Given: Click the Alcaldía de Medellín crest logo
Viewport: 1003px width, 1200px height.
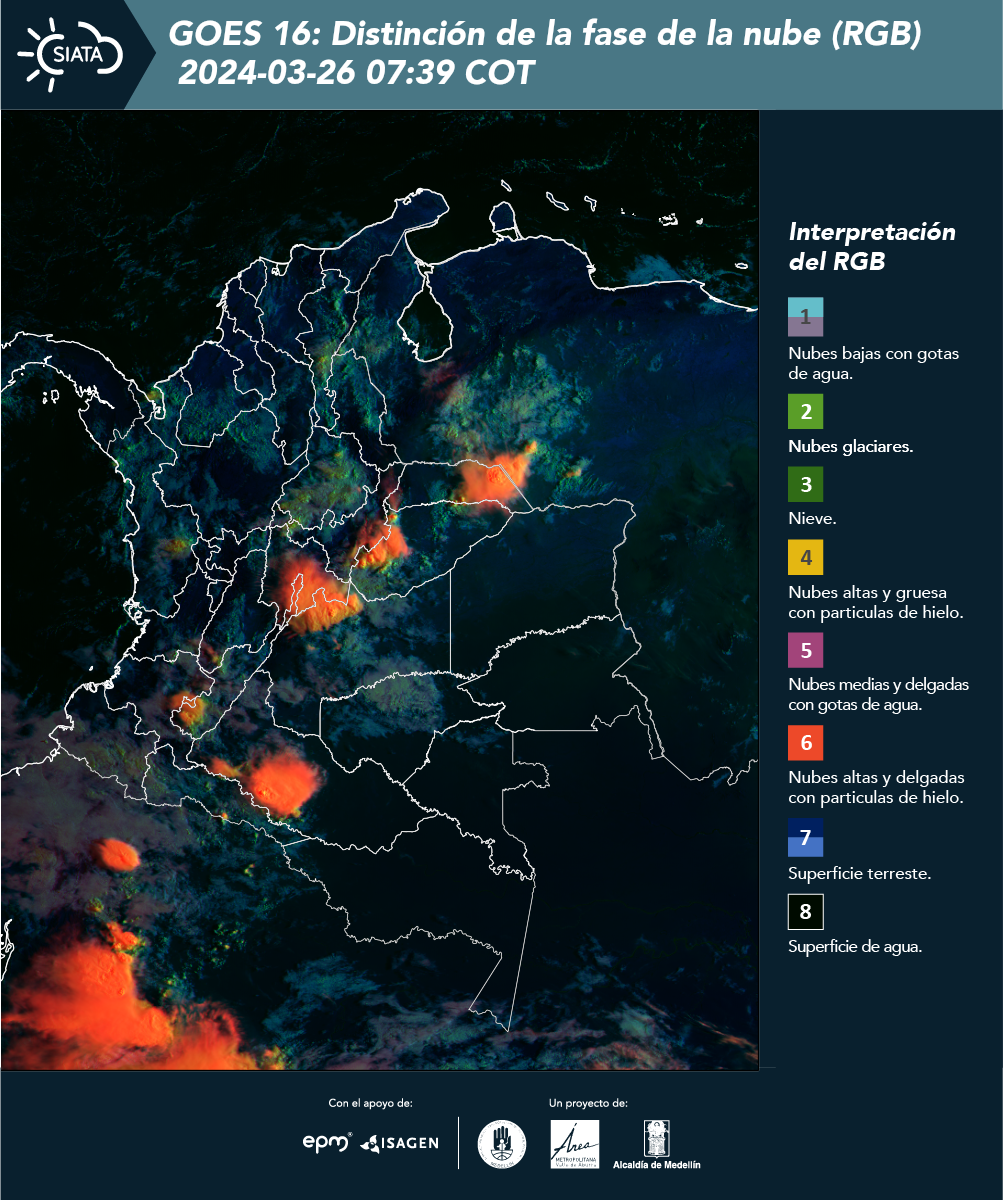Looking at the screenshot, I should (x=656, y=1144).
